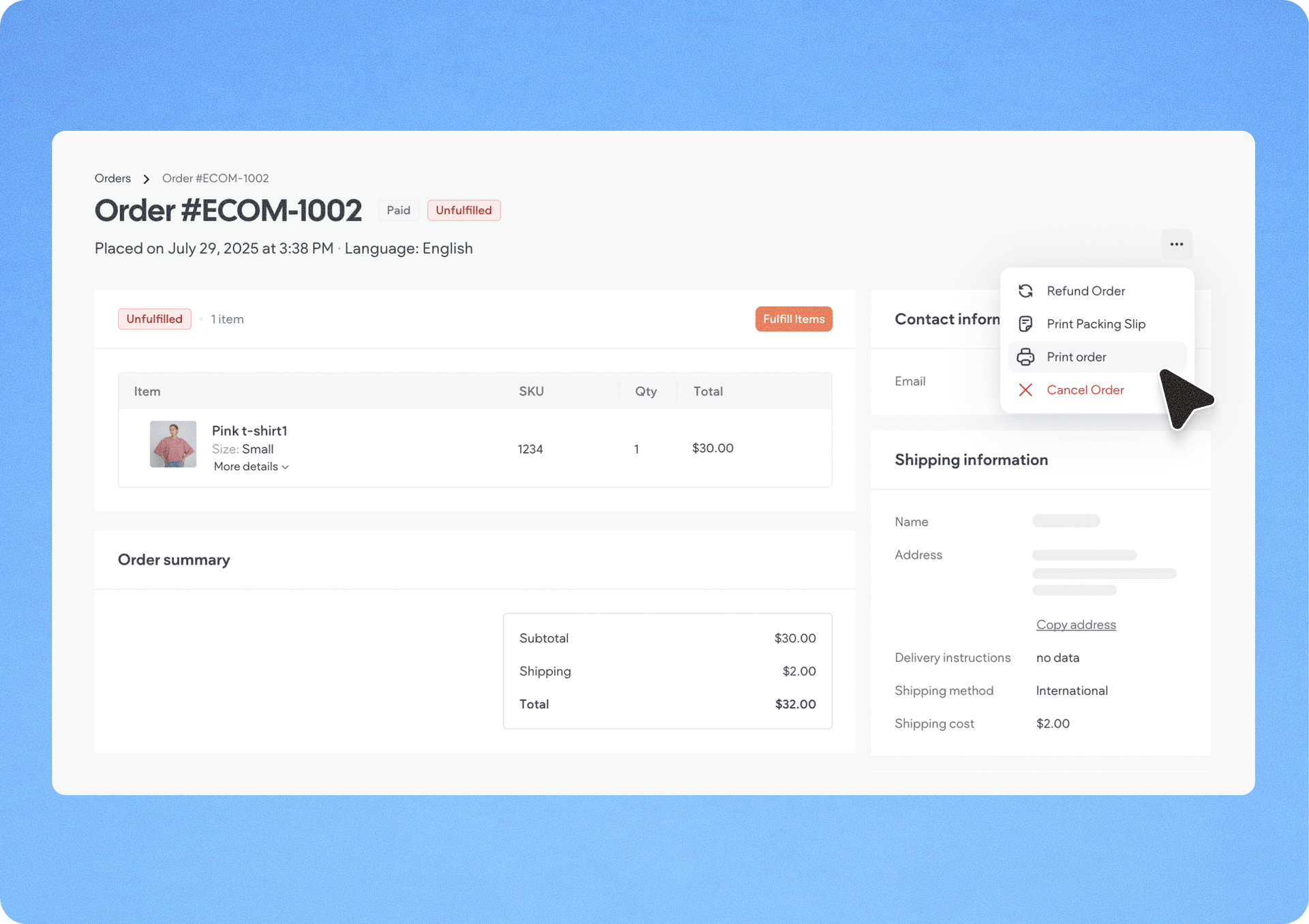Viewport: 1309px width, 924px height.
Task: Click the Unfulfilled badge beside order title
Action: [x=464, y=210]
